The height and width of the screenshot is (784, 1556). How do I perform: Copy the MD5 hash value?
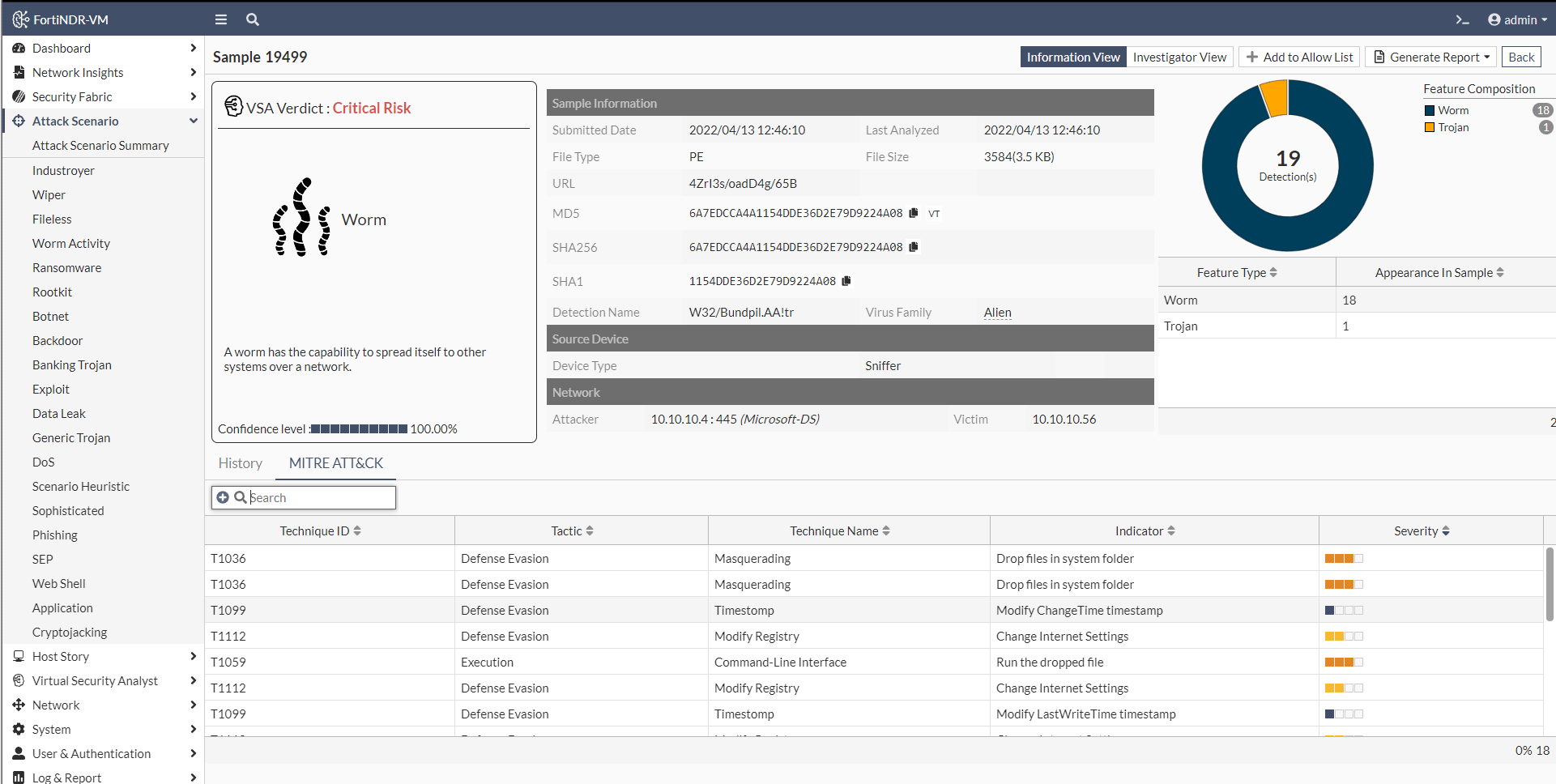coord(914,213)
